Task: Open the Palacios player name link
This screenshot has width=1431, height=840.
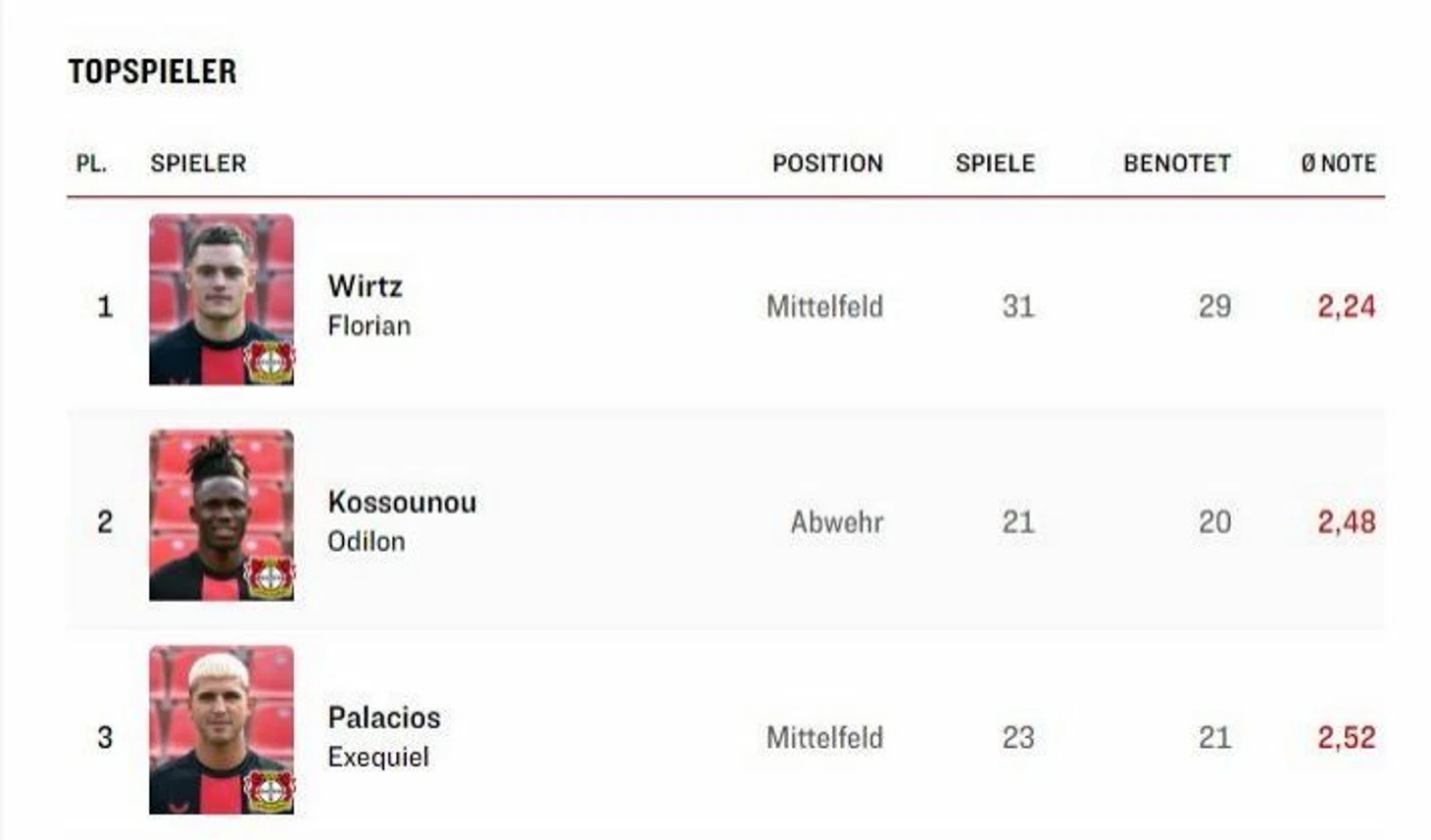Action: (384, 717)
